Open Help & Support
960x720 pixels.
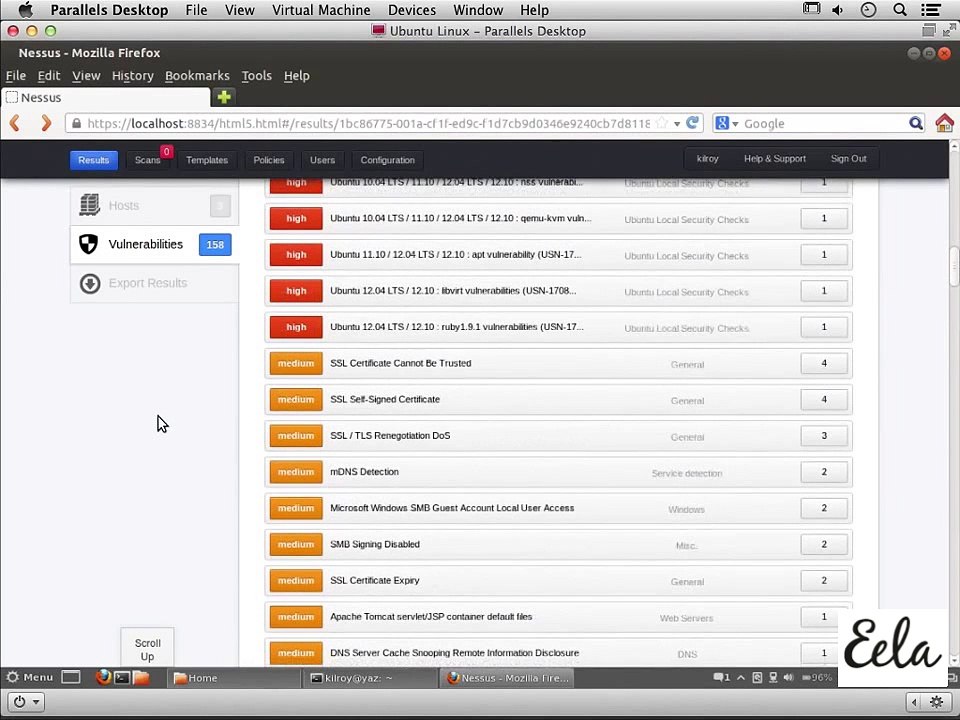[x=774, y=159]
